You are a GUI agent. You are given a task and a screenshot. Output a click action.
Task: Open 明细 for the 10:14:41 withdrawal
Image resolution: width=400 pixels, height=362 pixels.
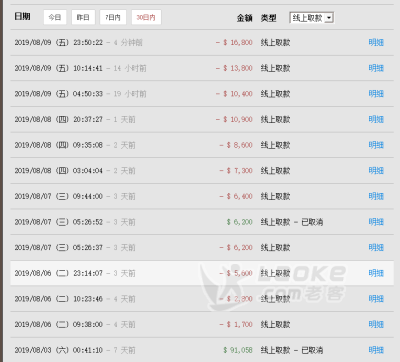(376, 68)
